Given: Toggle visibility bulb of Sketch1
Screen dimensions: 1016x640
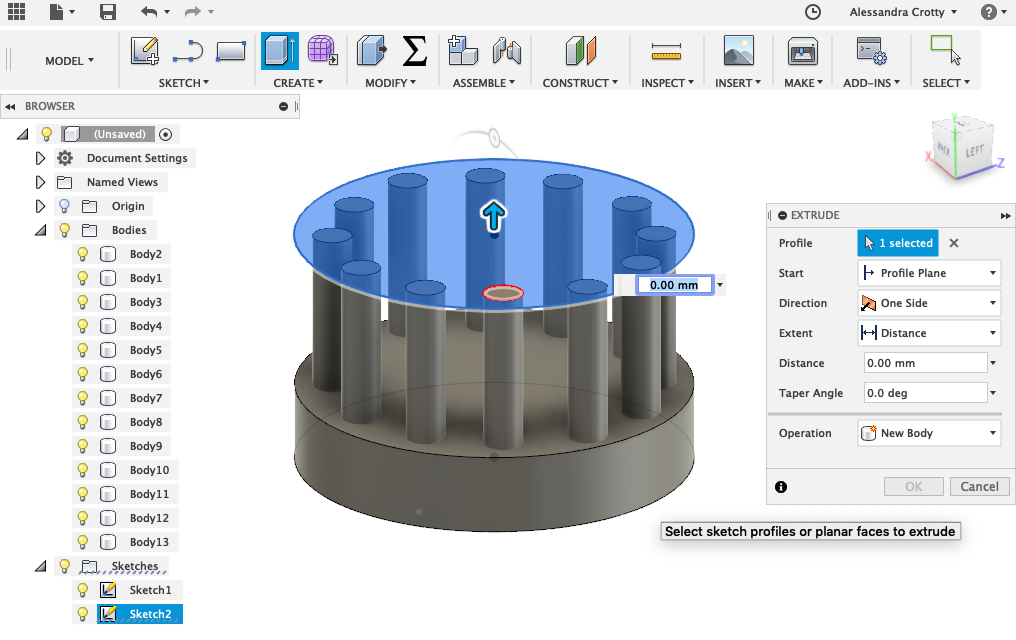Looking at the screenshot, I should pyautogui.click(x=82, y=589).
